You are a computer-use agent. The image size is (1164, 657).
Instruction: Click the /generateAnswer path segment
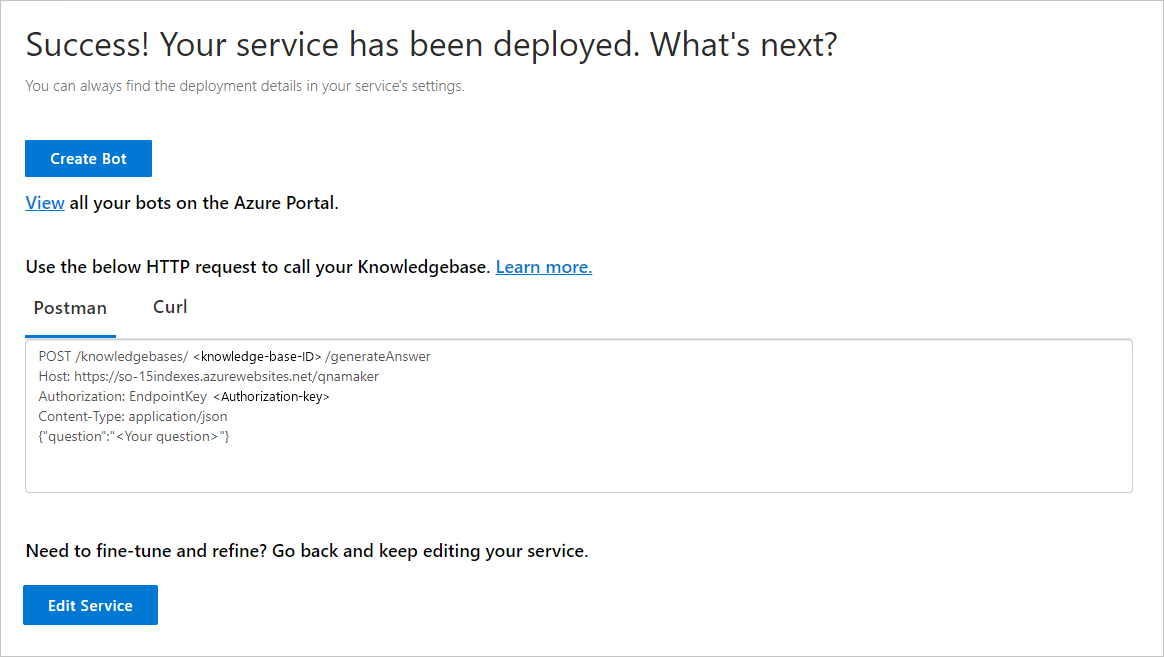[378, 356]
